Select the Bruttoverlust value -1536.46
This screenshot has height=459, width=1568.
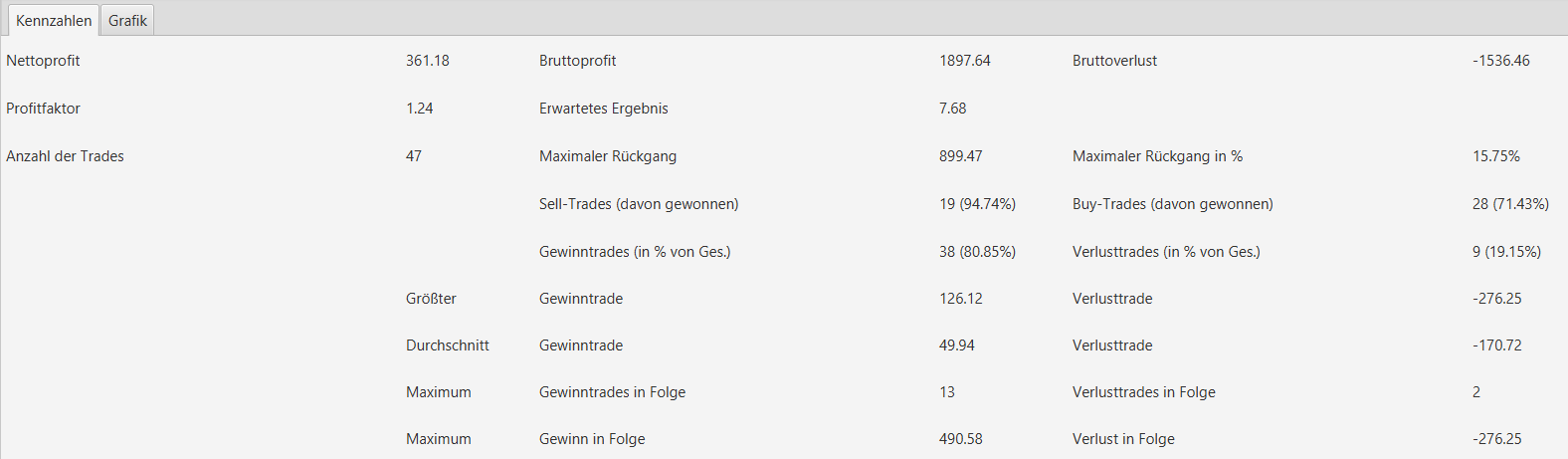pos(1501,61)
